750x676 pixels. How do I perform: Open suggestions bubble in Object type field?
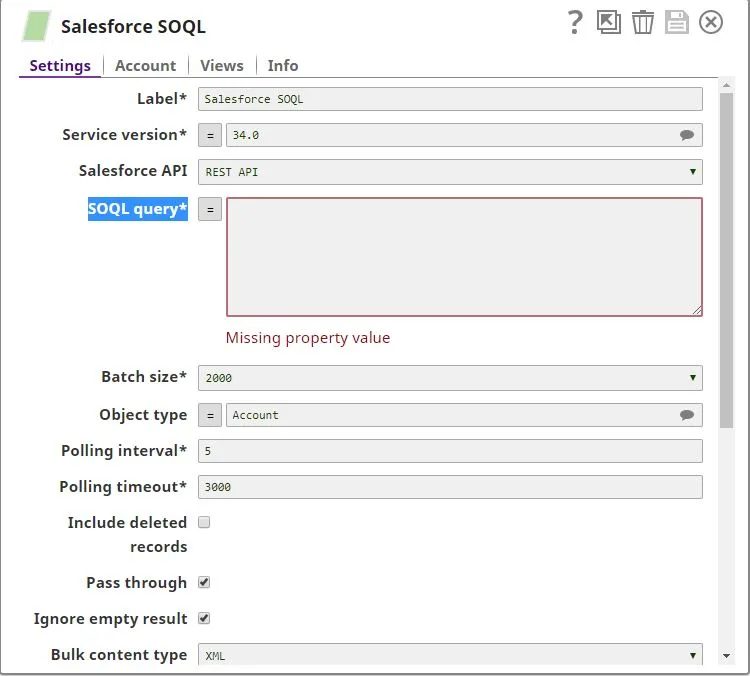pyautogui.click(x=687, y=415)
